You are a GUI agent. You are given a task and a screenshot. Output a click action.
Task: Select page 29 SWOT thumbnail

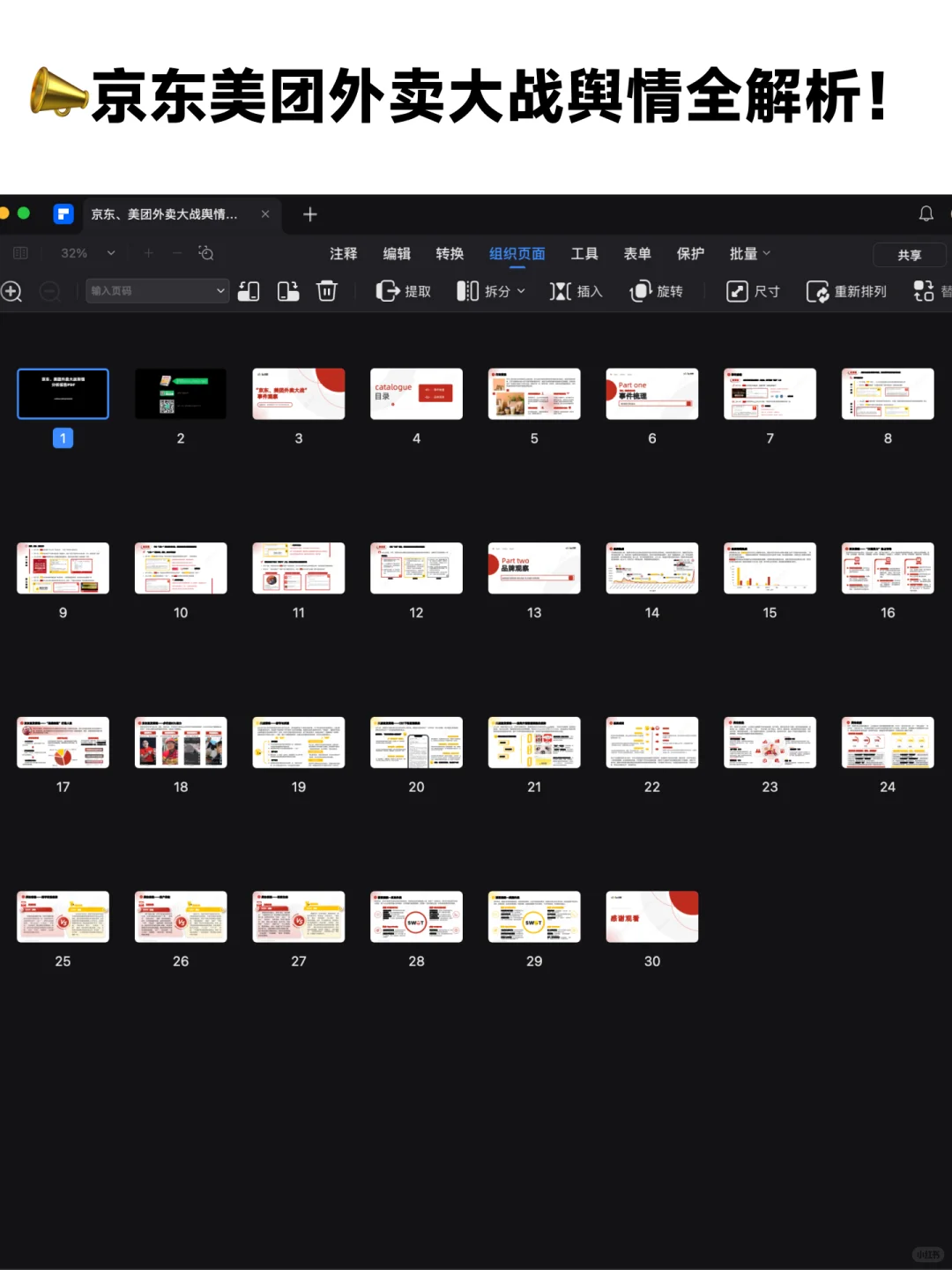pos(534,916)
